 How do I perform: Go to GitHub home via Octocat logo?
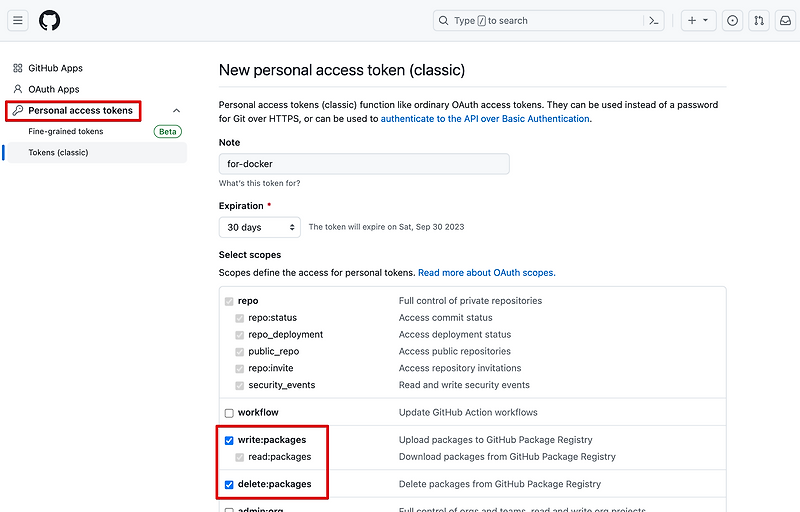tap(49, 20)
